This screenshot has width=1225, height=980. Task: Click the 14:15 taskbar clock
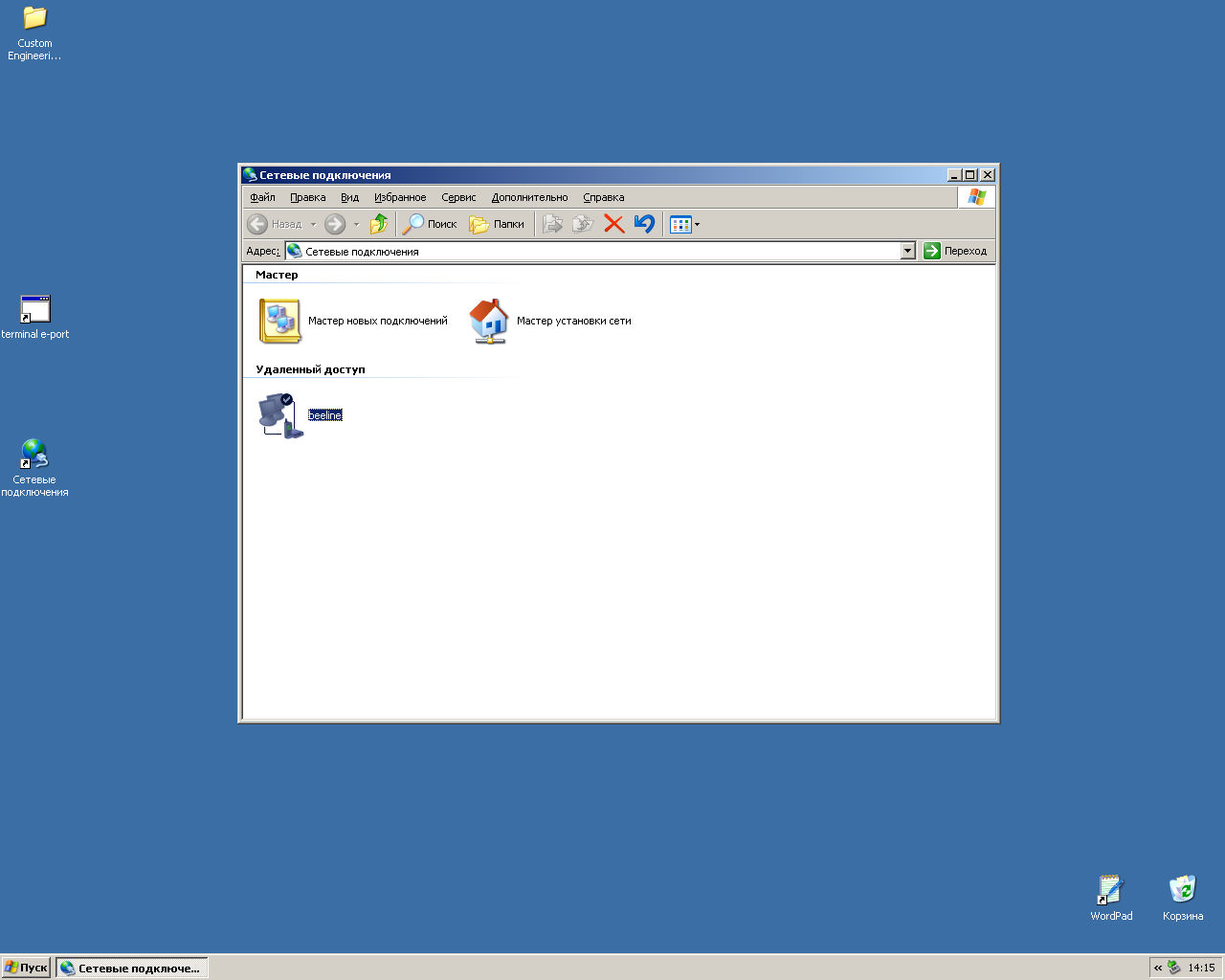[1201, 968]
